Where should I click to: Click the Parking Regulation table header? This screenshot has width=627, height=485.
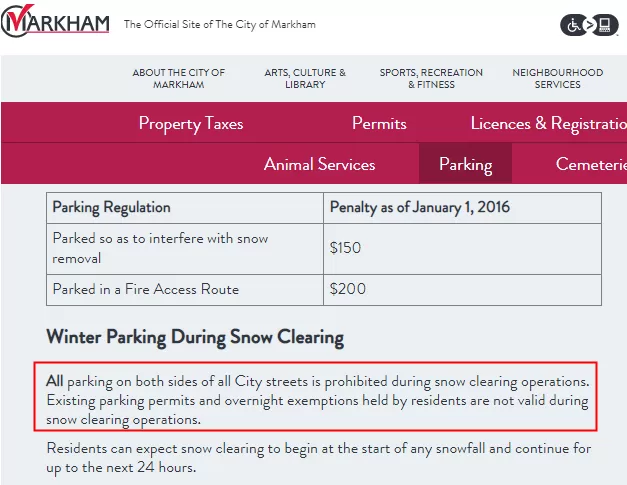click(185, 208)
